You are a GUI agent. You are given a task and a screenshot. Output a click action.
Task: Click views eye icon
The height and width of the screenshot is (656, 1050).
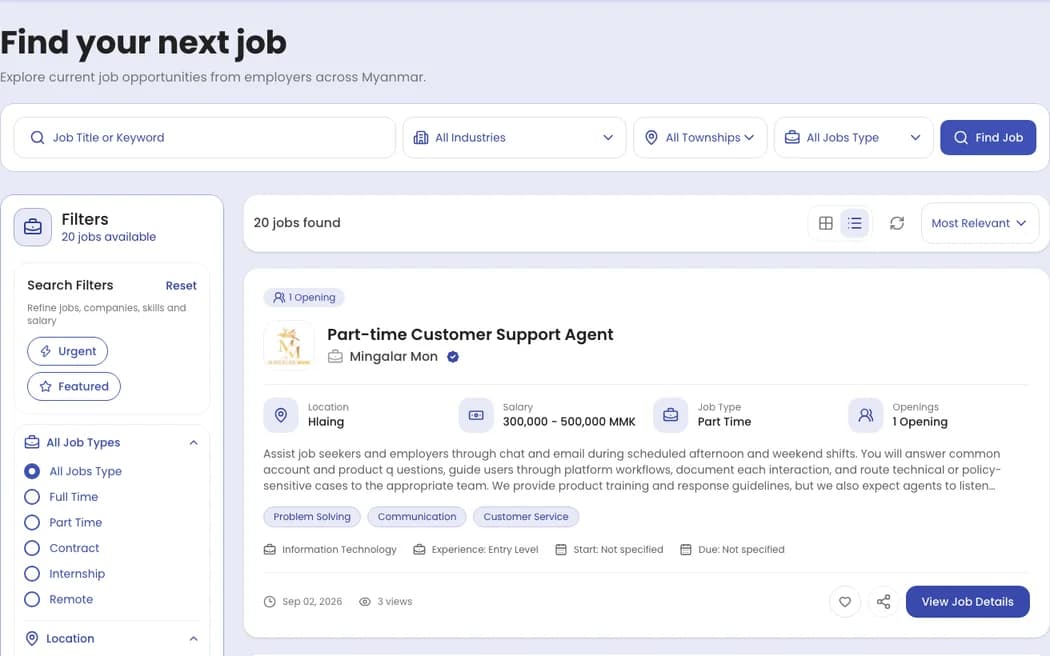365,602
